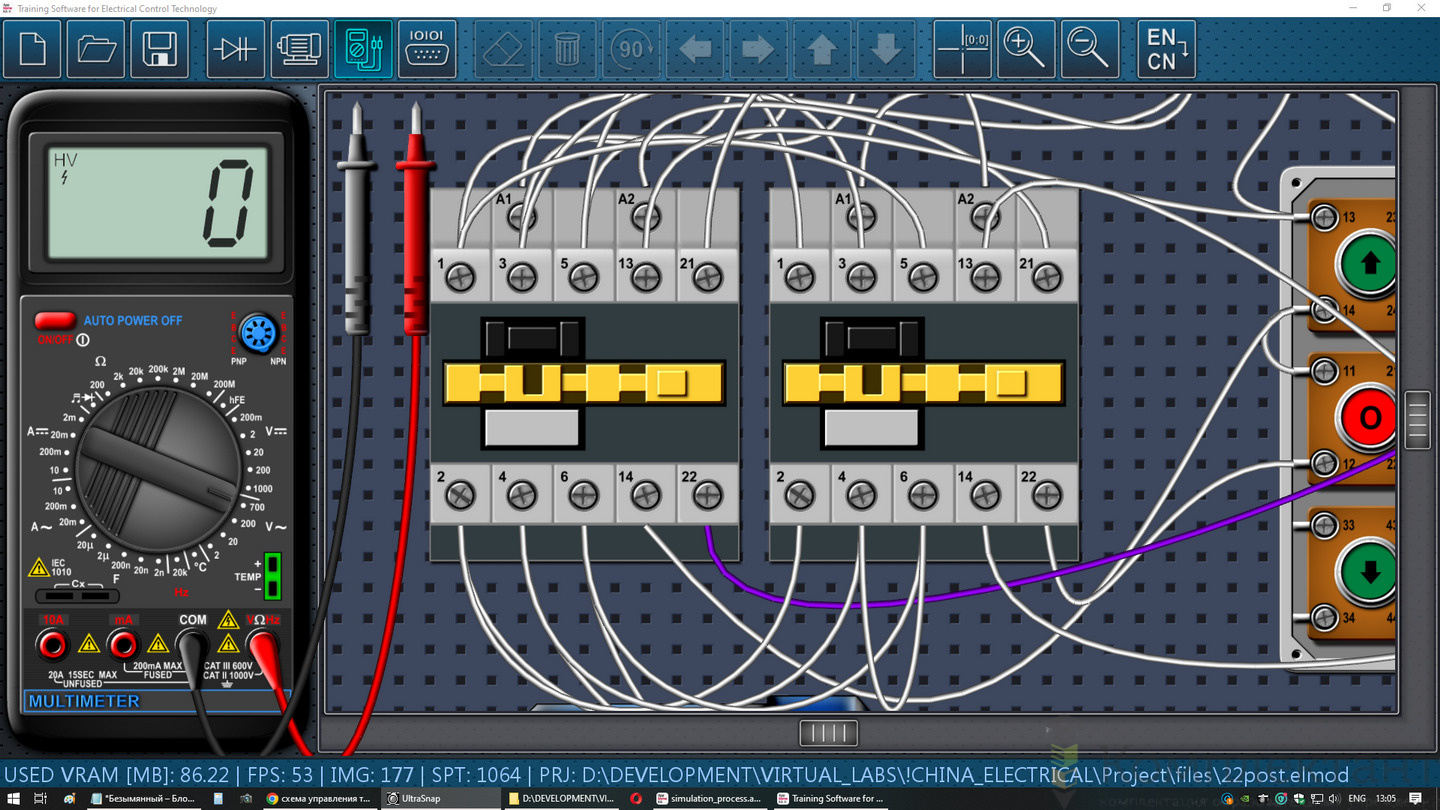Expand the right side panel handle
The image size is (1440, 810).
1417,420
